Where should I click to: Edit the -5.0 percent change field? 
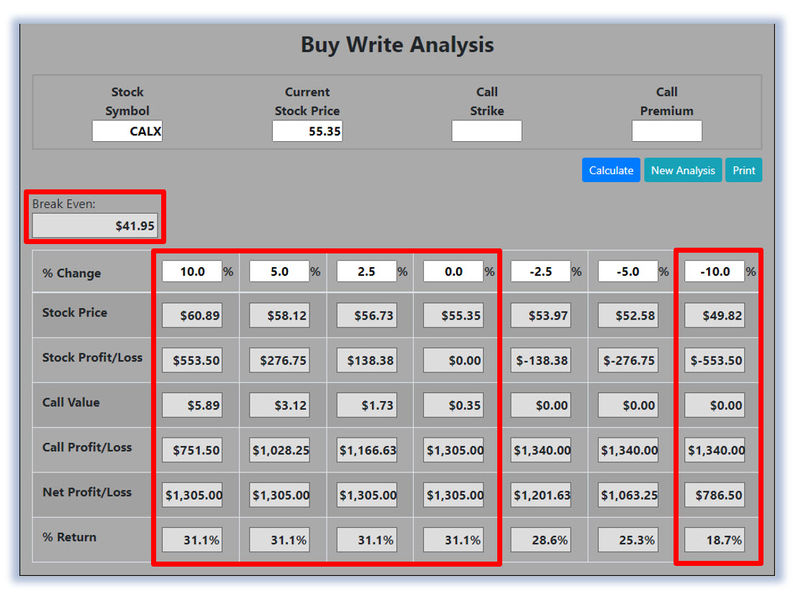click(628, 271)
